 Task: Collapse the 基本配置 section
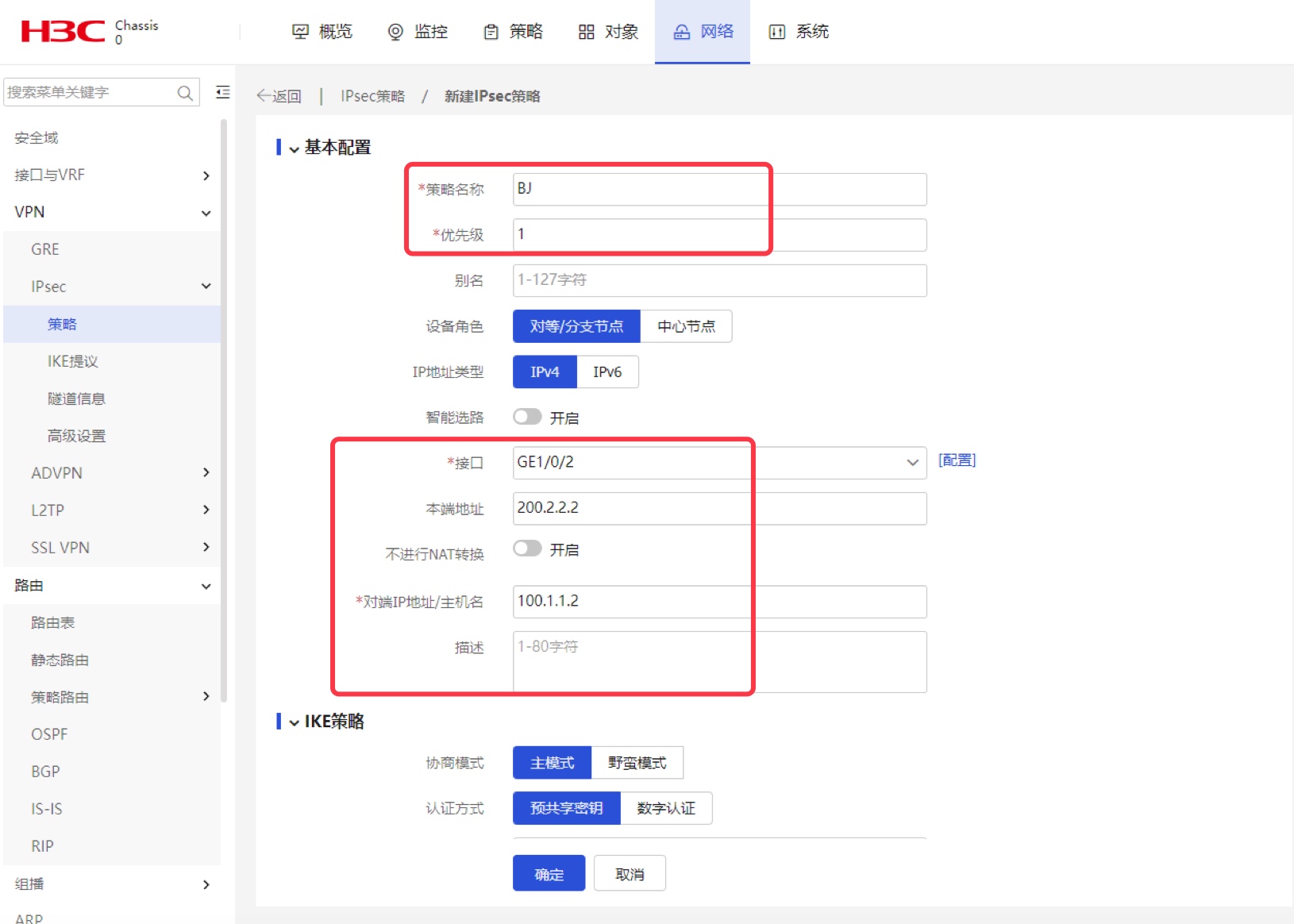point(295,148)
